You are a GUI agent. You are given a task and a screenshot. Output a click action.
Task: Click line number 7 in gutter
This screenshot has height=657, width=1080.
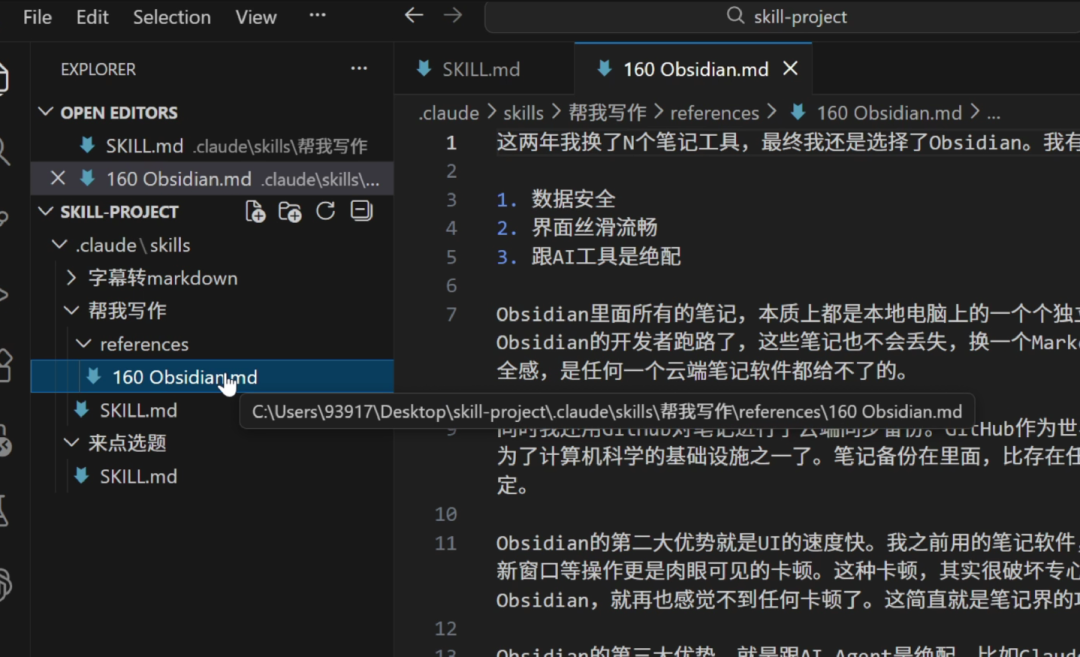click(451, 314)
